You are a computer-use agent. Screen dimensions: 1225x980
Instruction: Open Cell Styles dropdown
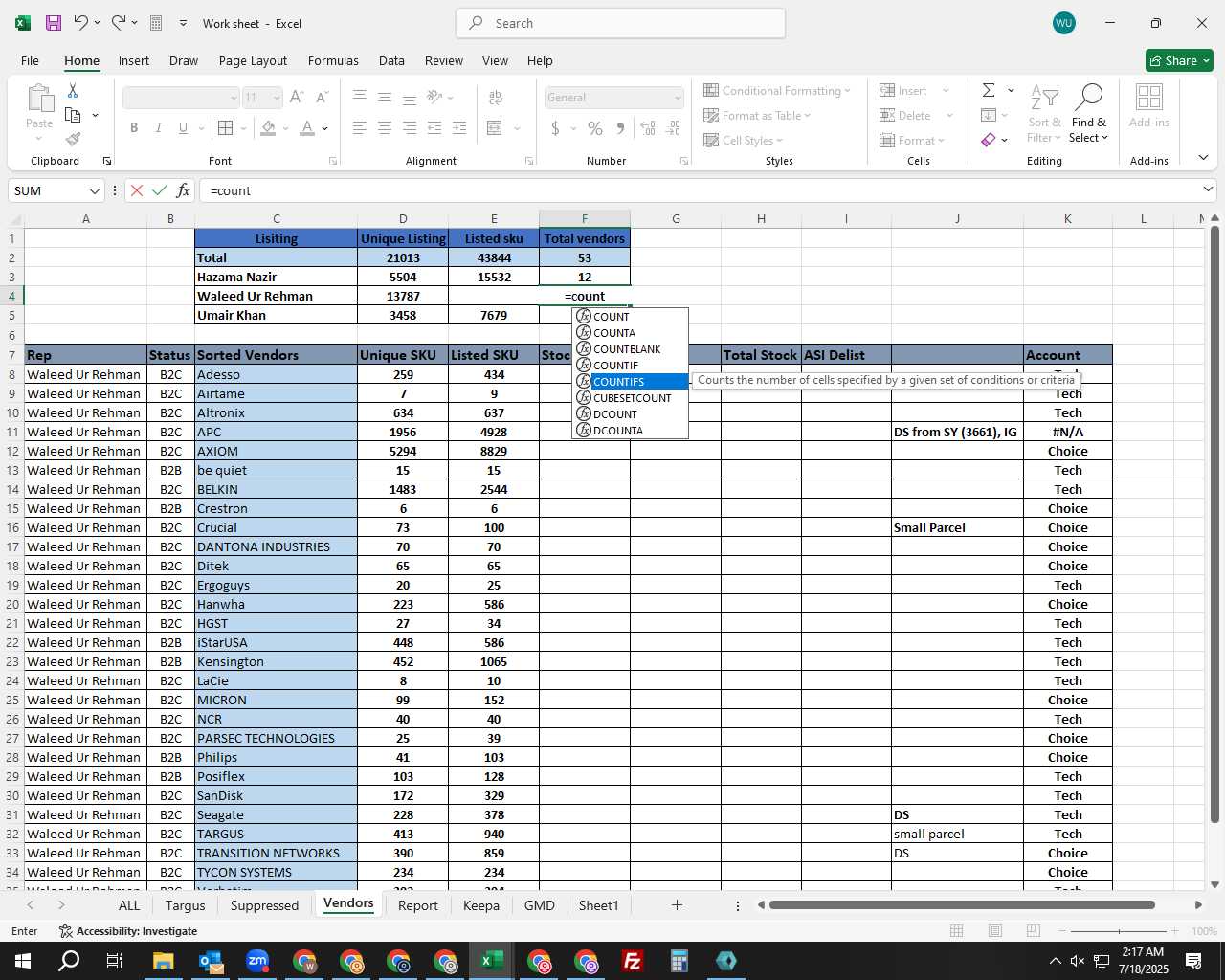click(x=744, y=140)
